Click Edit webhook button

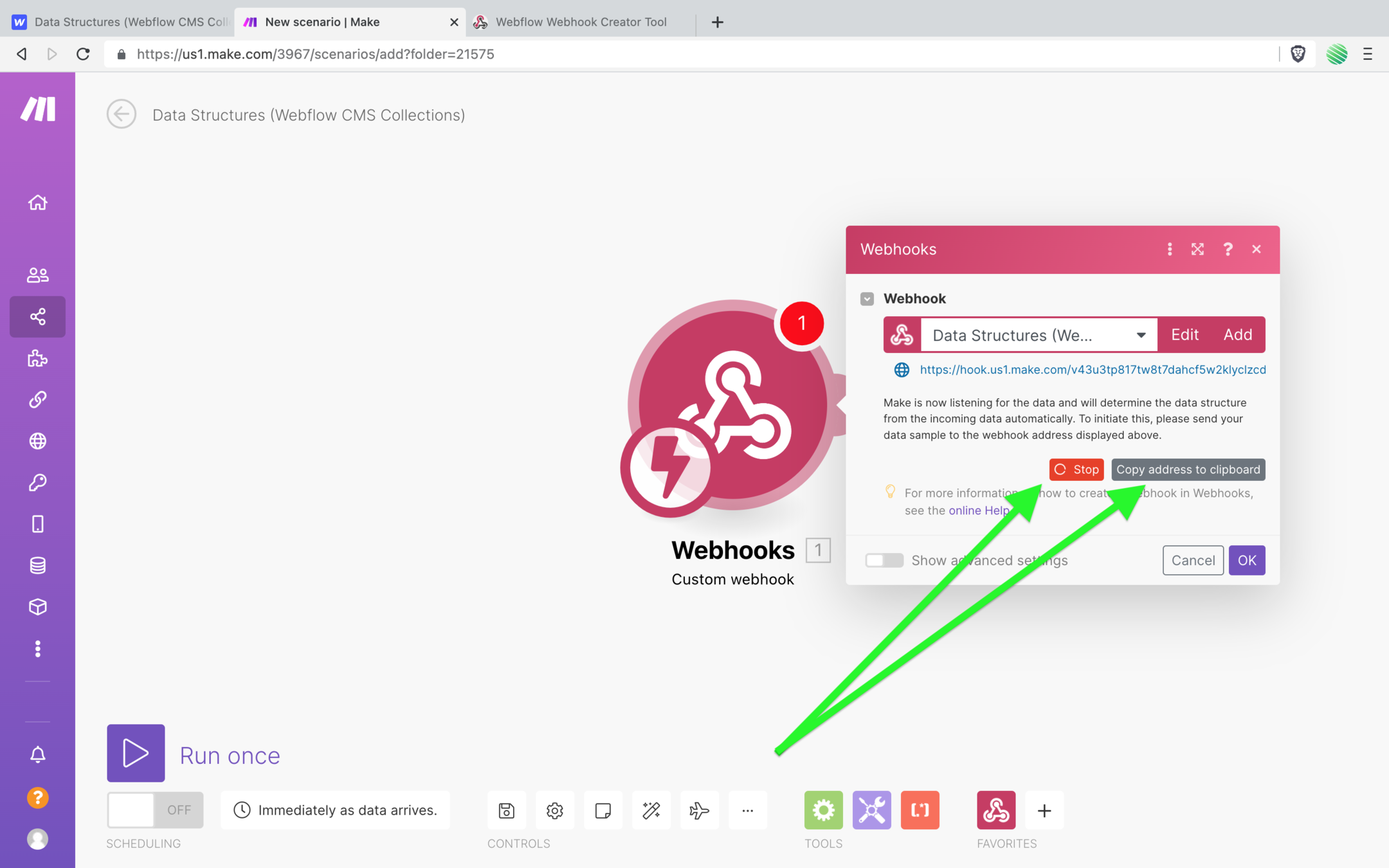pos(1185,335)
